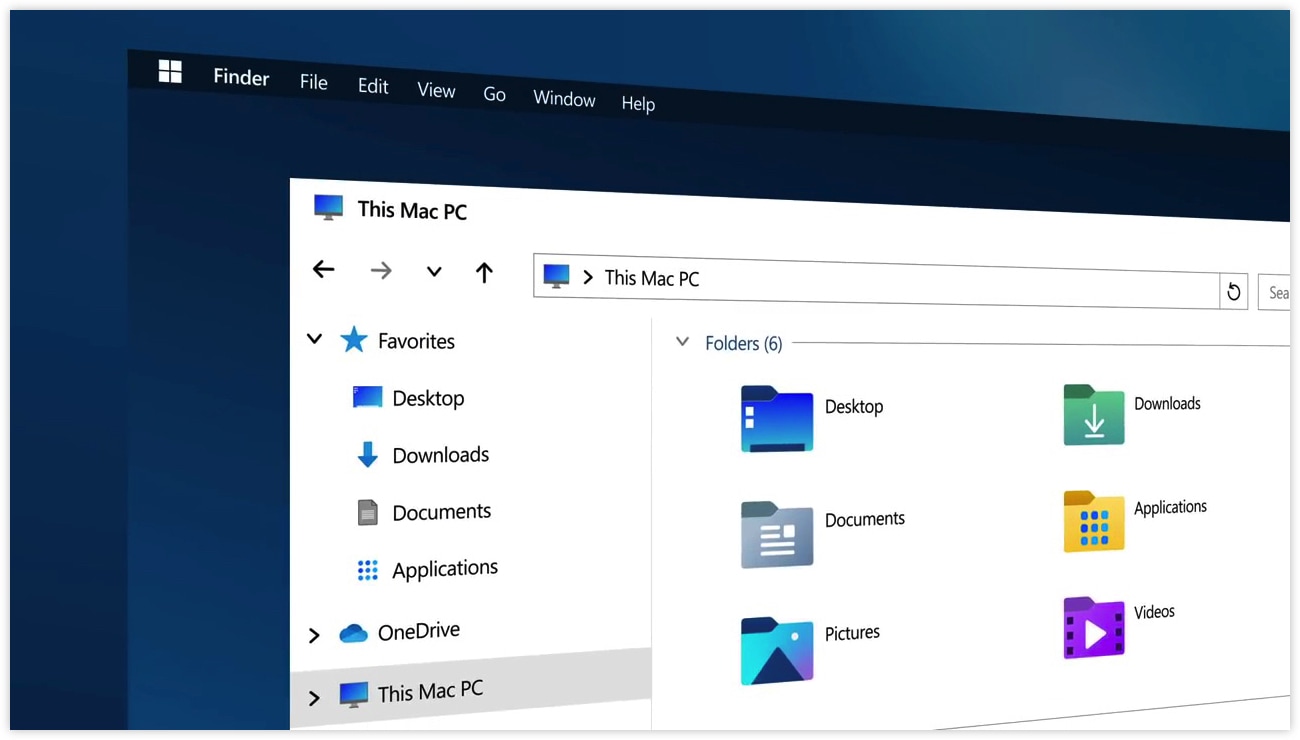Expand the address bar breadcrumb chevron
The image size is (1300, 740).
click(x=588, y=277)
